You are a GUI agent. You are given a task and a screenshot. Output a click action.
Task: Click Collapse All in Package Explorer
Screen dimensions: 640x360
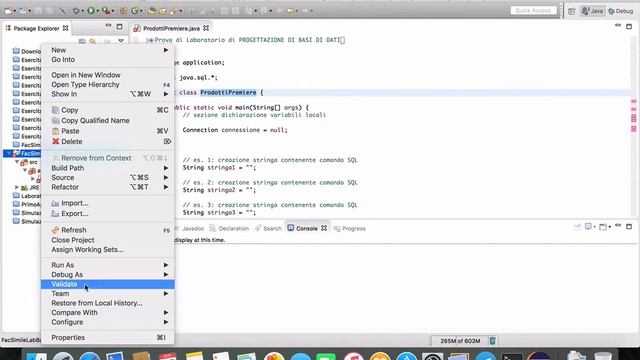[x=82, y=41]
